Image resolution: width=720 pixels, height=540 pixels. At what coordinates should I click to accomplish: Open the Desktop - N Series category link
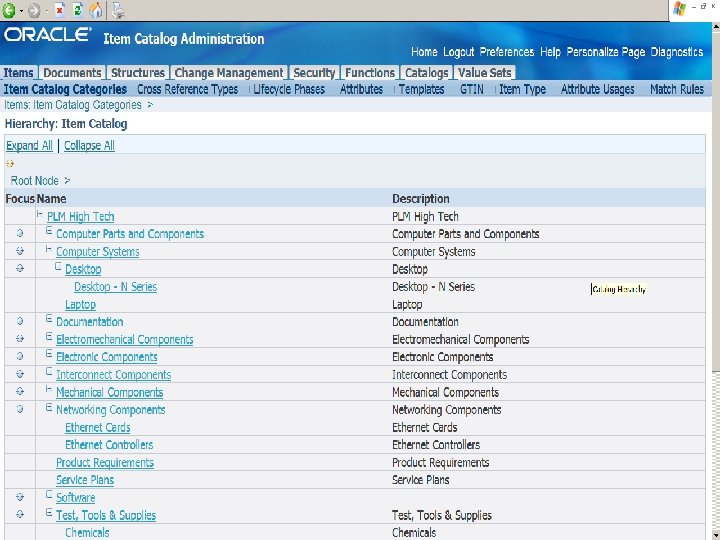[x=116, y=287]
